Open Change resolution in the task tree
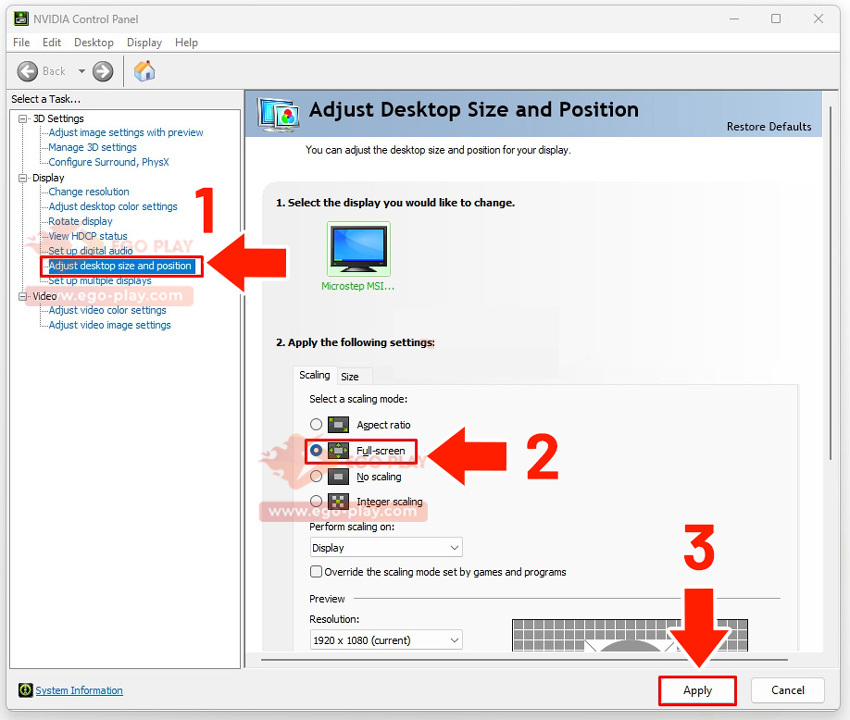 tap(89, 192)
